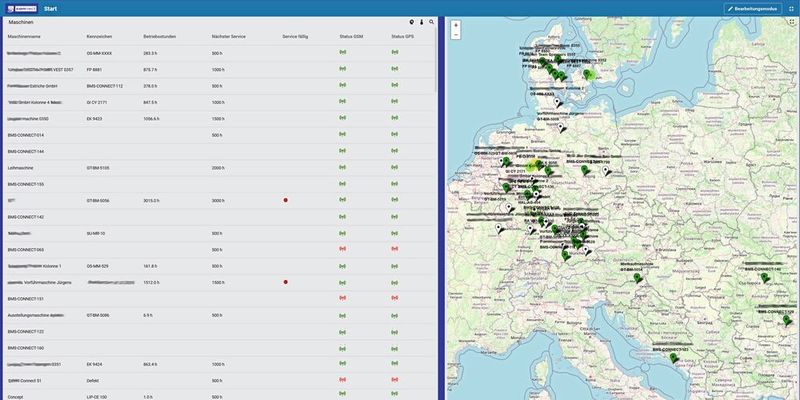Click Kennzeichen cell BMS-CONNECT-112
The width and height of the screenshot is (800, 400).
[105, 86]
